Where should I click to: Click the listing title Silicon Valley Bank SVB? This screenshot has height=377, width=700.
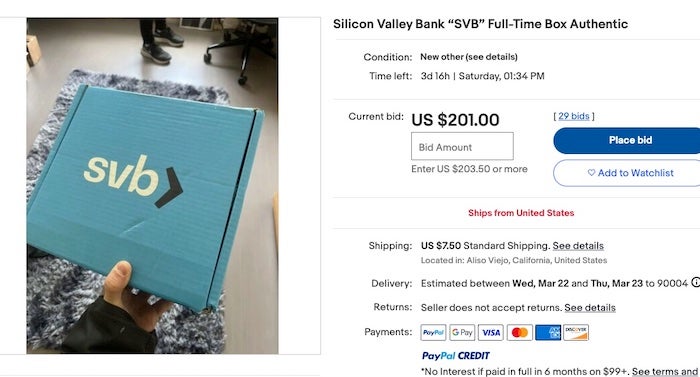click(480, 24)
